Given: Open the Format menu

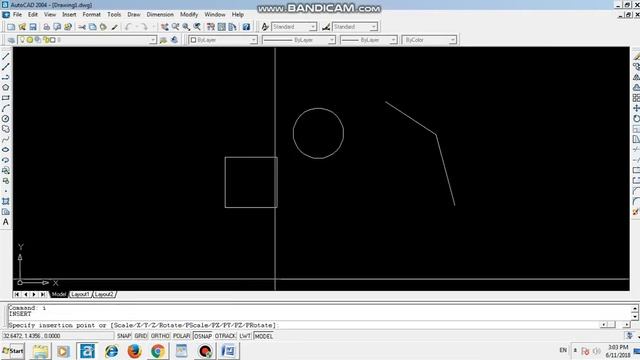Looking at the screenshot, I should 91,14.
